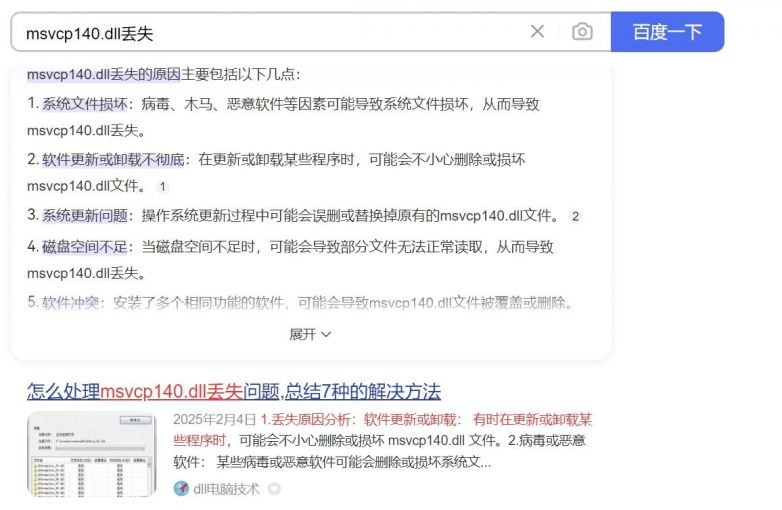This screenshot has height=510, width=782.
Task: Open citation reference 2
Action: pos(576,216)
